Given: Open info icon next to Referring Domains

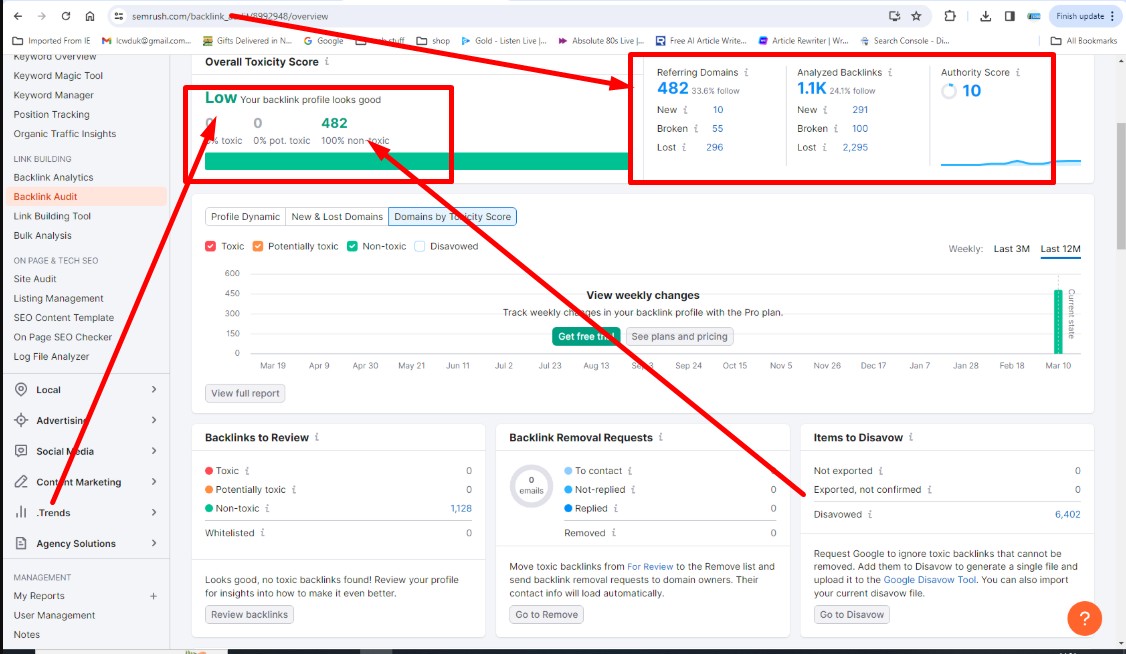Looking at the screenshot, I should click(x=746, y=73).
